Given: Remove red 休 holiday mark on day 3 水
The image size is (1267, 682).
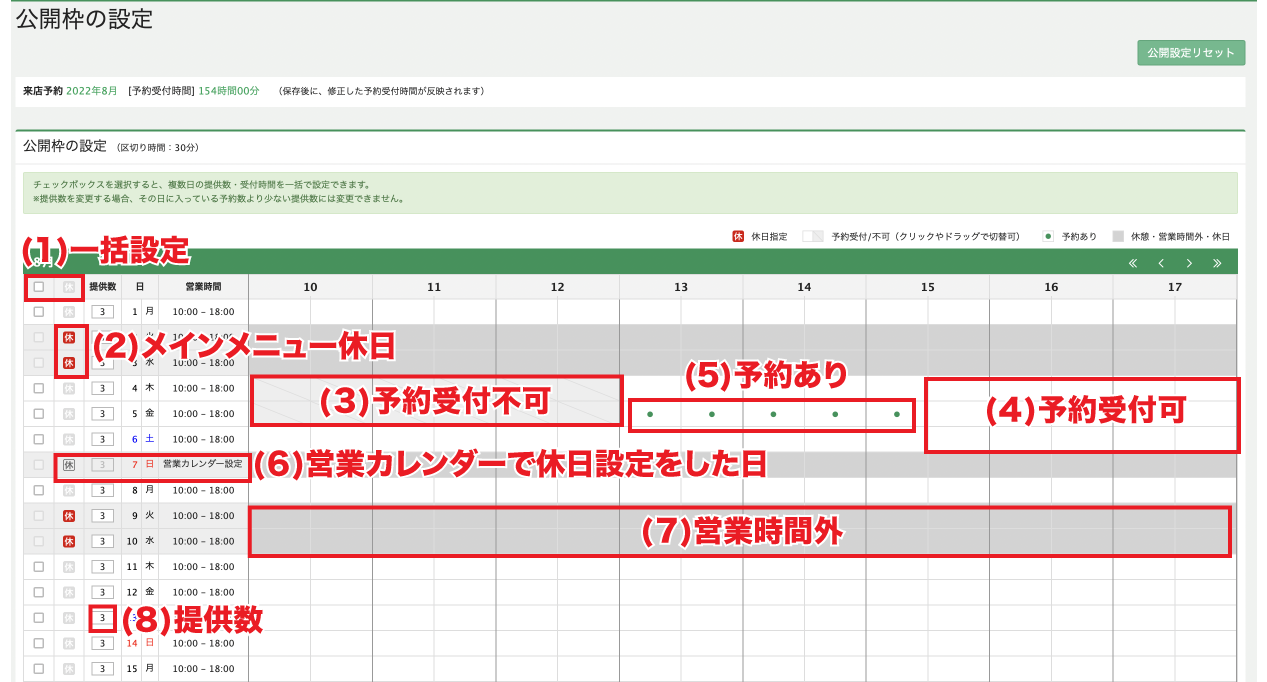Looking at the screenshot, I should [69, 363].
